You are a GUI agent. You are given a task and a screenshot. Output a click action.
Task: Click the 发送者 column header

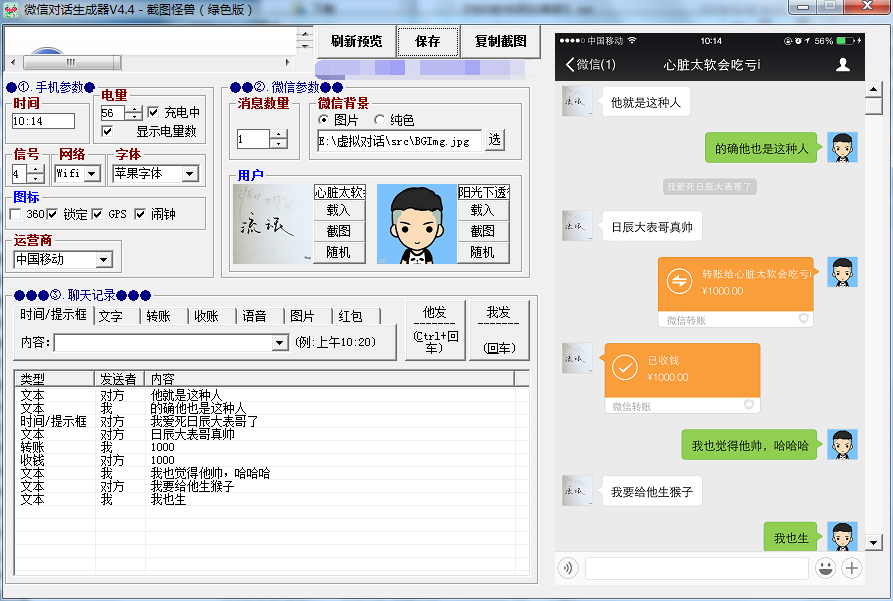click(x=120, y=379)
